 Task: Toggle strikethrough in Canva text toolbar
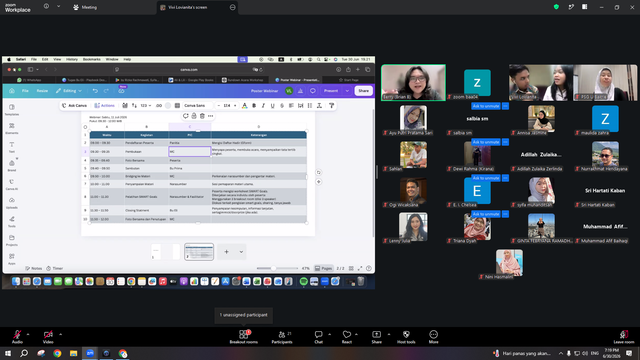coord(282,105)
